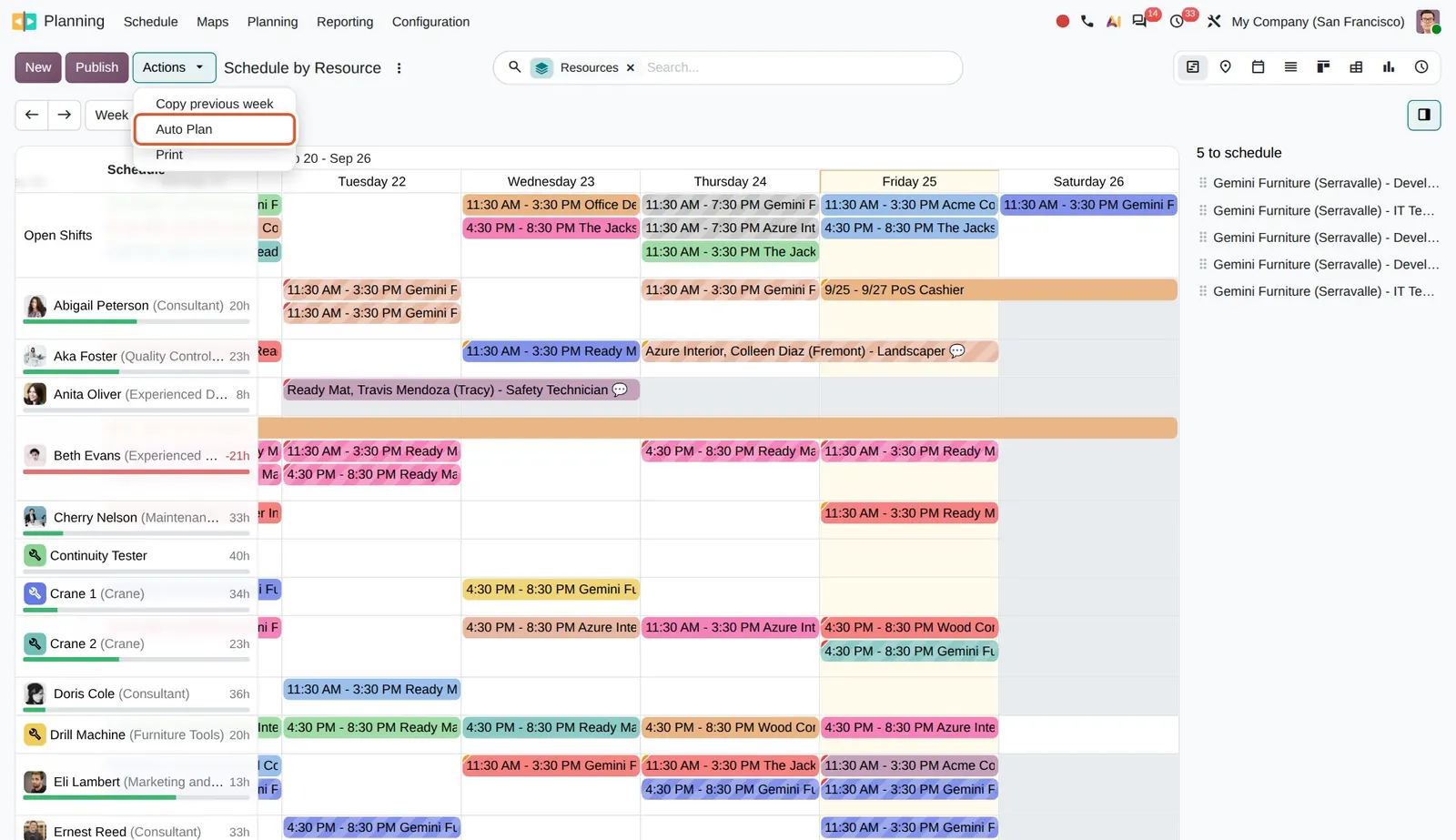Switch to pivot table view icon
Image resolution: width=1456 pixels, height=840 pixels.
(x=1356, y=66)
